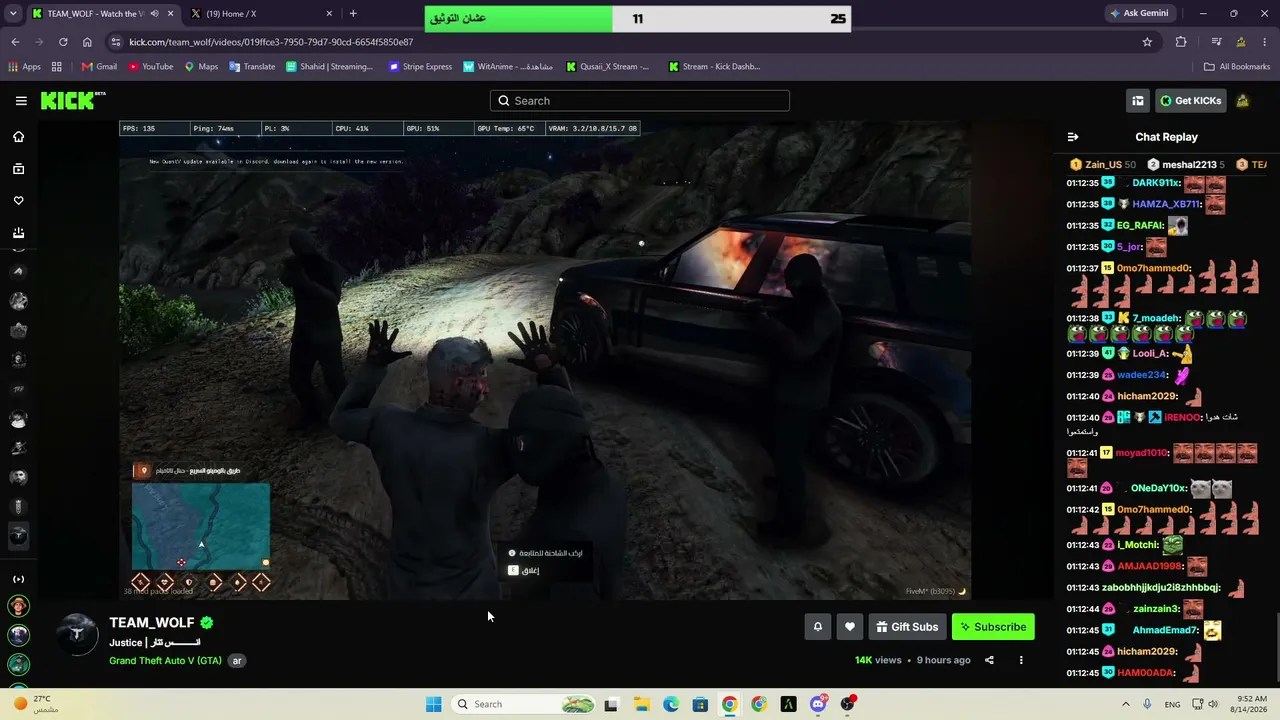Screen dimensions: 1280x720
Task: Switch to the Home / X tab
Action: tap(258, 14)
